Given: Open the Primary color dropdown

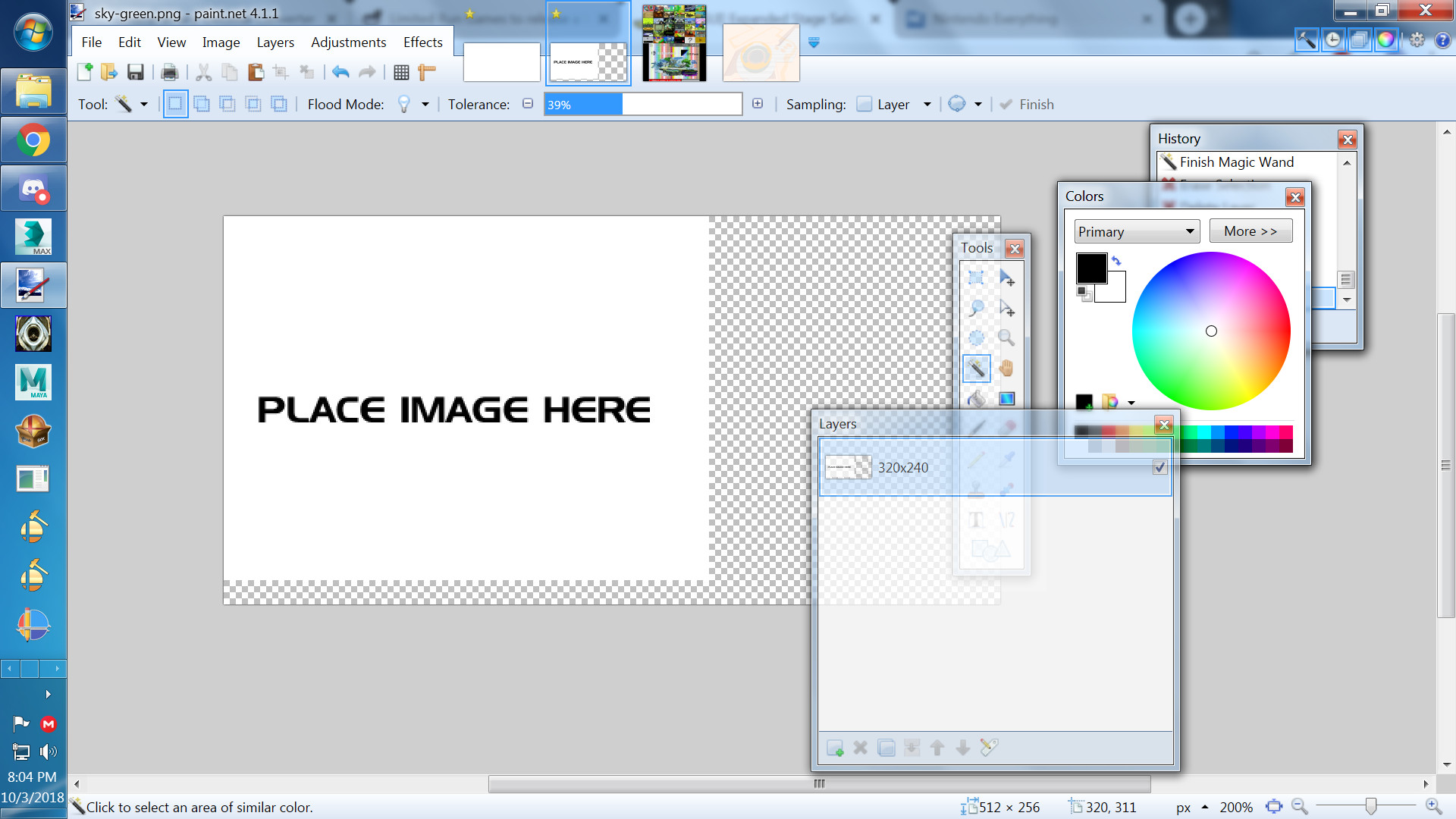Looking at the screenshot, I should coord(1136,231).
